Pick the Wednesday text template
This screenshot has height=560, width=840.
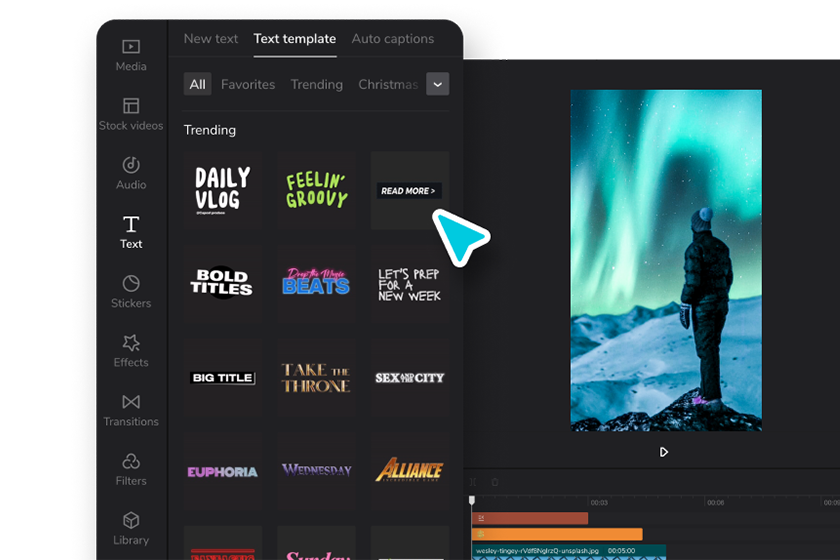click(316, 472)
